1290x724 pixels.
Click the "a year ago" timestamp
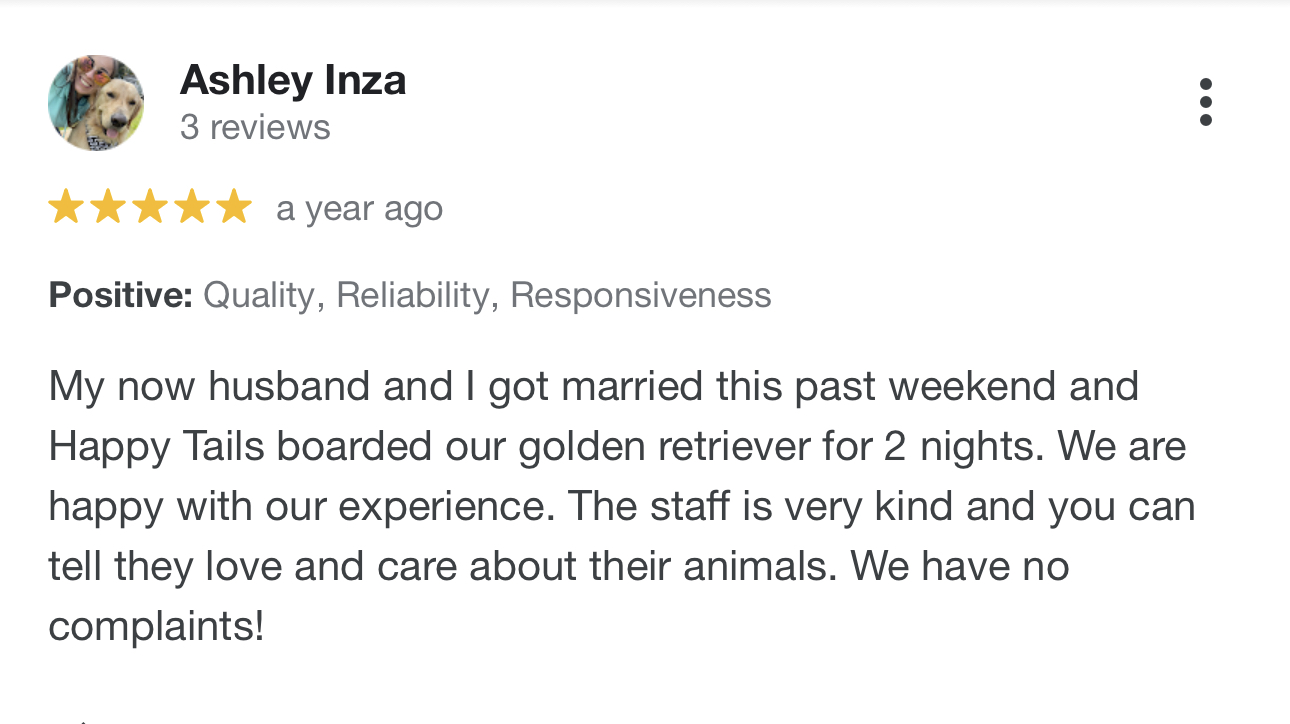[x=359, y=210]
